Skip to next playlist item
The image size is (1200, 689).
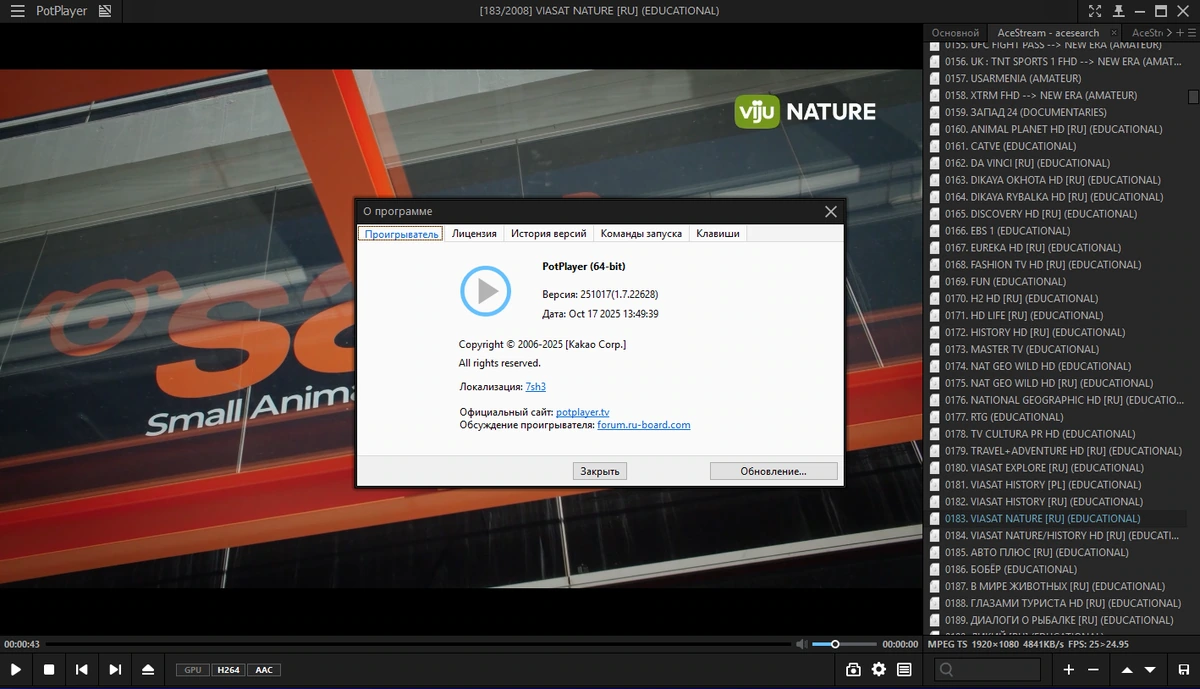pyautogui.click(x=115, y=669)
